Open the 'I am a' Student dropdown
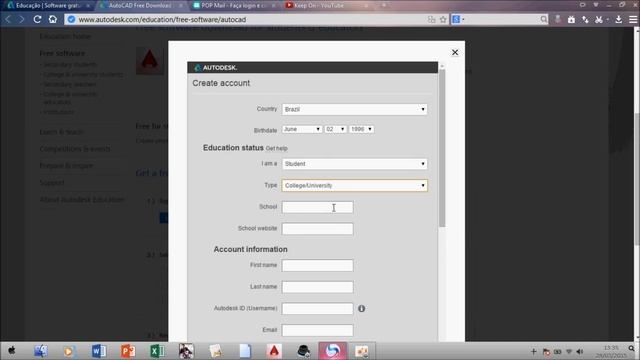Image resolution: width=640 pixels, height=360 pixels. click(x=354, y=164)
